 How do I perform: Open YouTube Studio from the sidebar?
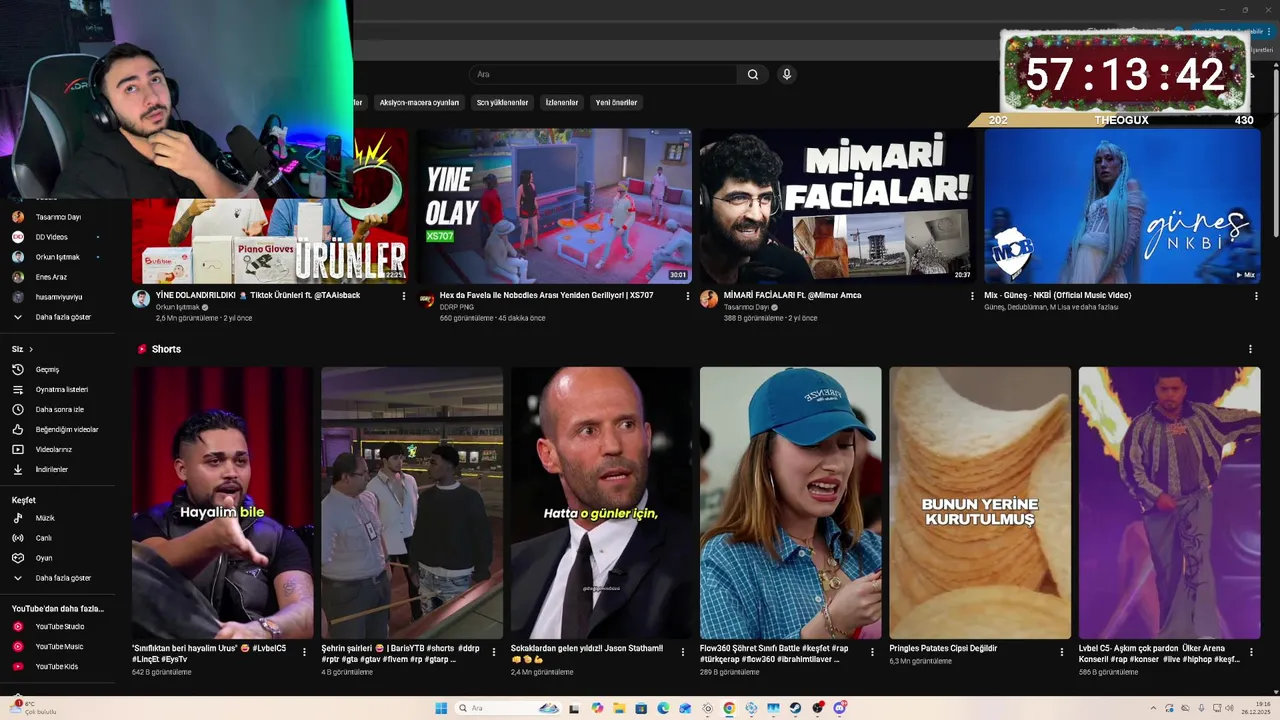click(60, 626)
